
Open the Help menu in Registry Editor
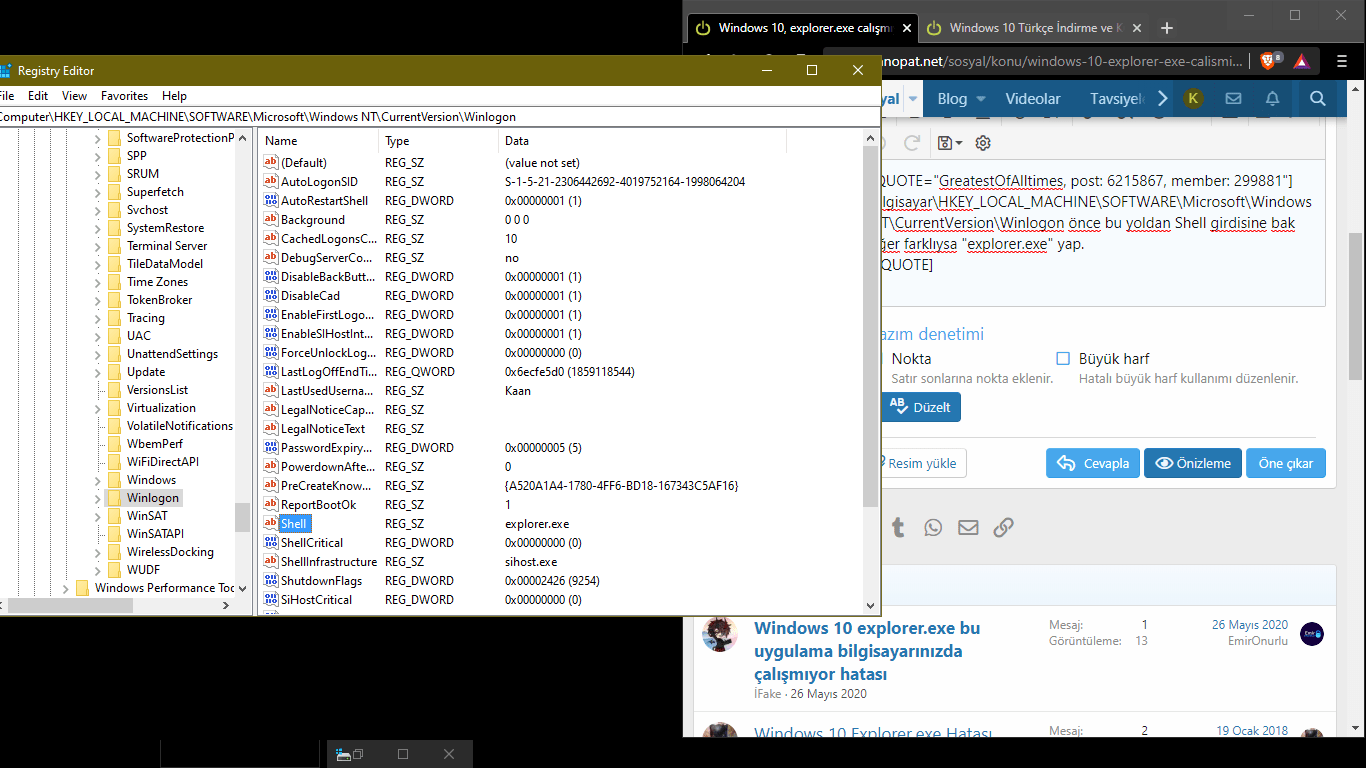174,96
